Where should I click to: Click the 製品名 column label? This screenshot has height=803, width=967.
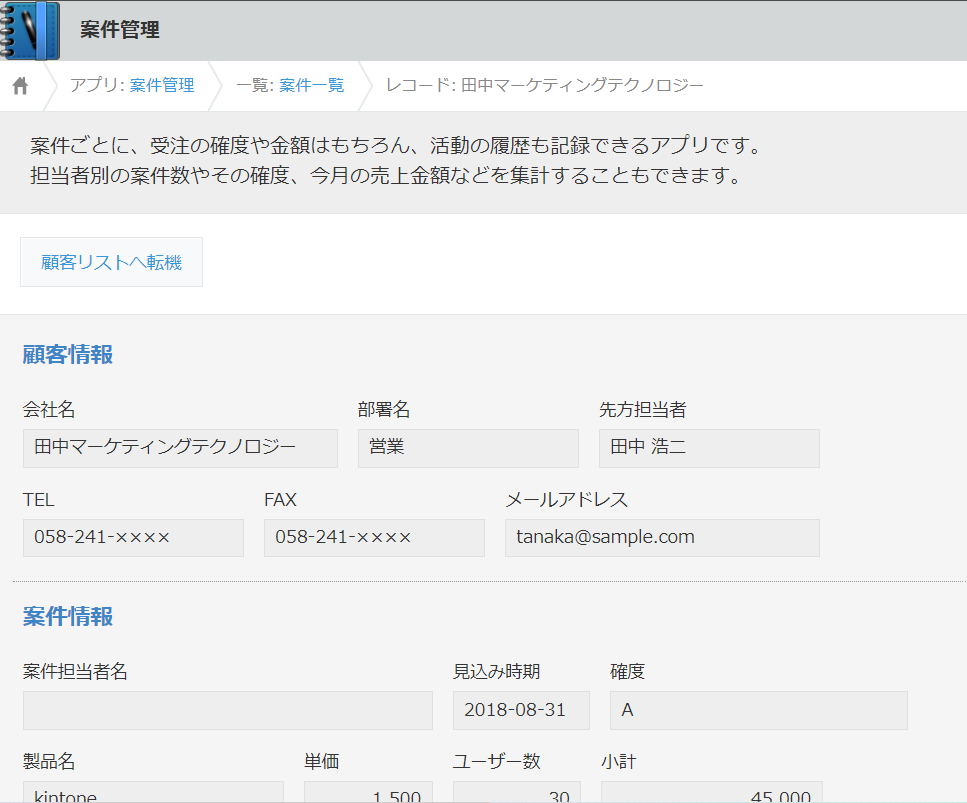pos(49,762)
